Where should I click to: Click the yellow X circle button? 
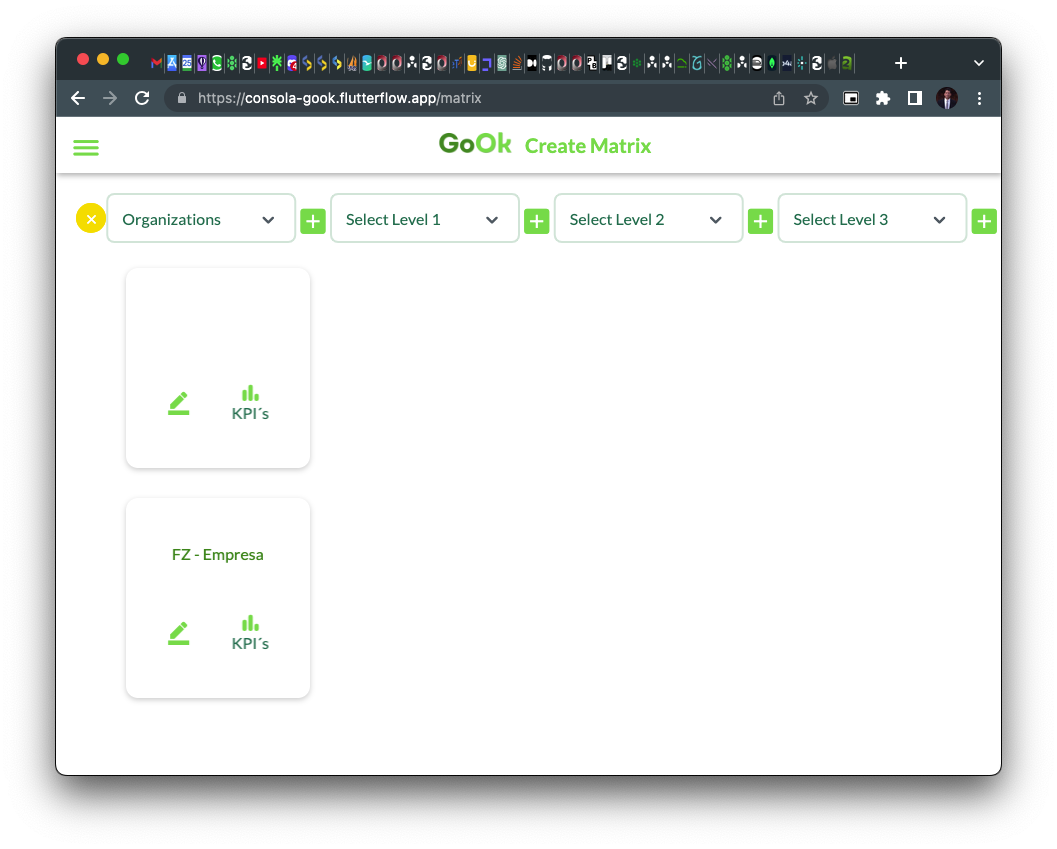point(91,219)
